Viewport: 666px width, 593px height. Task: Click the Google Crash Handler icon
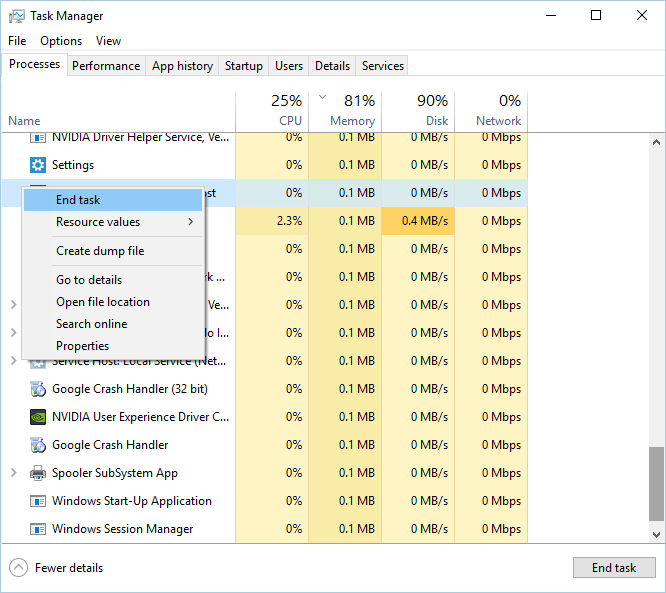(x=38, y=445)
